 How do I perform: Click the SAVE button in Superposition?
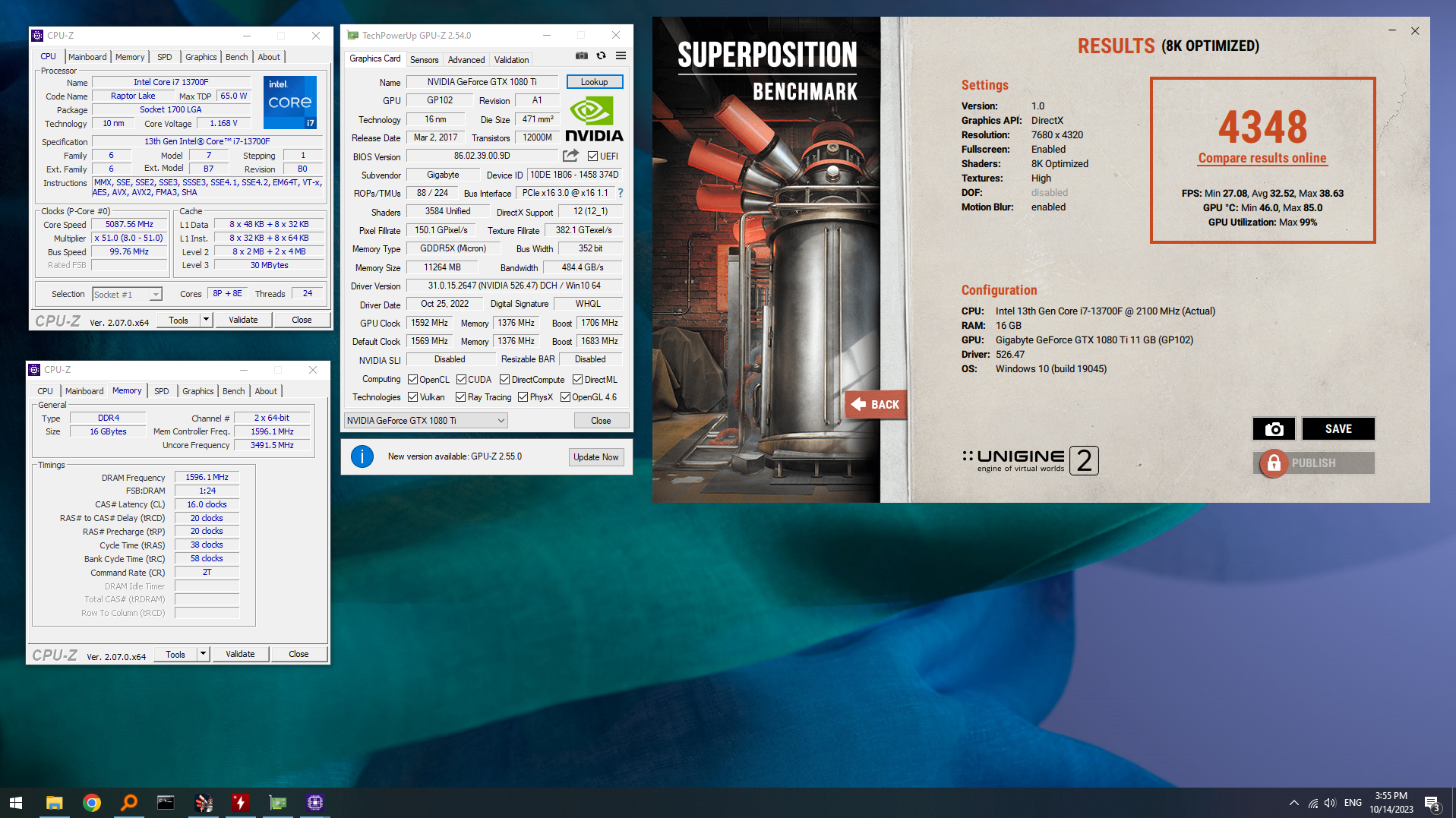click(x=1338, y=429)
